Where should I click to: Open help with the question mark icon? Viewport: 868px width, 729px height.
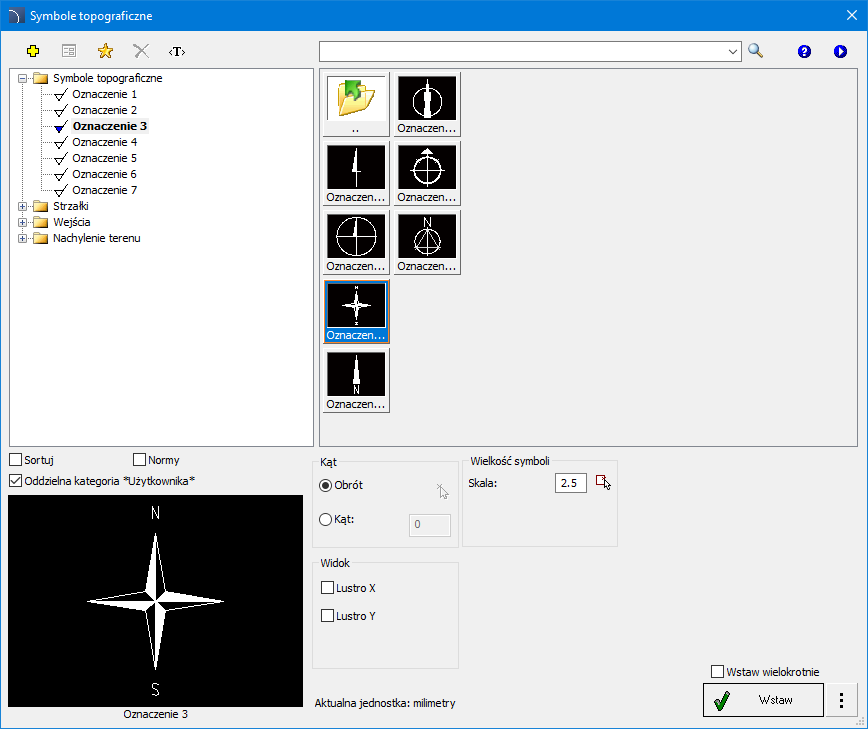pos(804,51)
